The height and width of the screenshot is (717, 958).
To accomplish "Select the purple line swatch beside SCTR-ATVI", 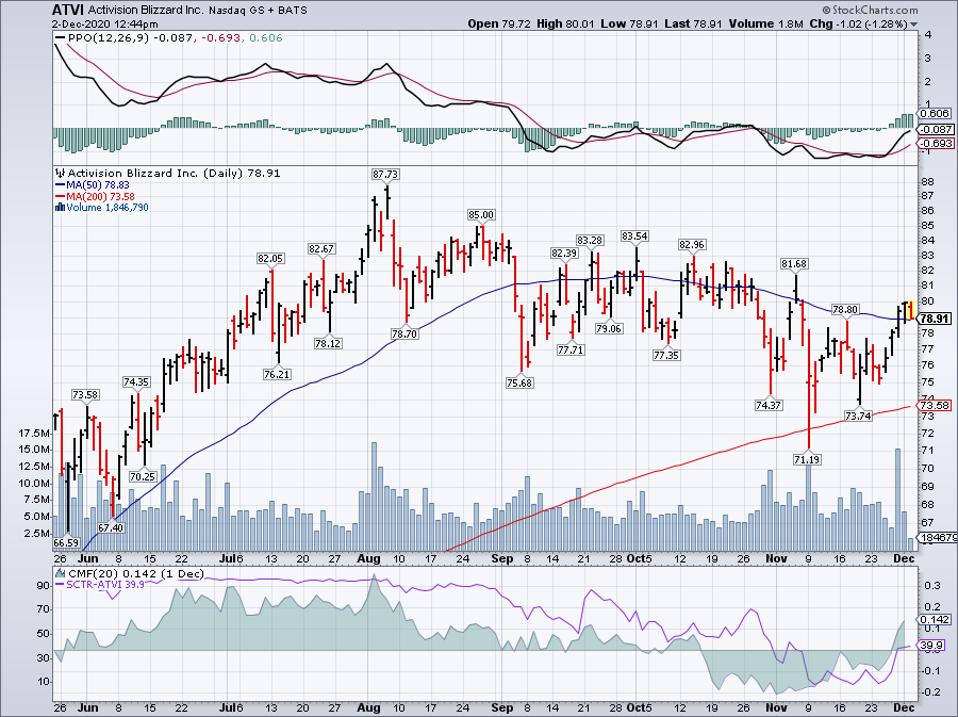I will point(60,584).
